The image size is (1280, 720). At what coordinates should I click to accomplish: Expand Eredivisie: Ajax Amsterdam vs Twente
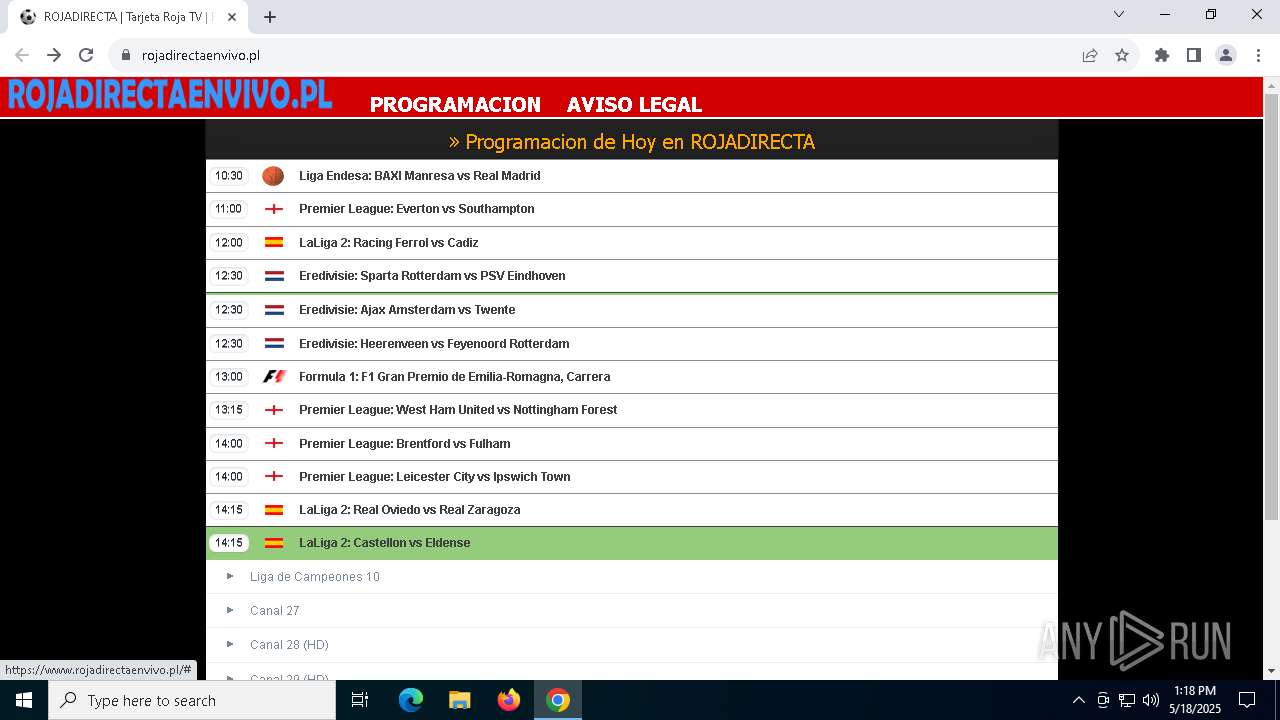point(631,310)
